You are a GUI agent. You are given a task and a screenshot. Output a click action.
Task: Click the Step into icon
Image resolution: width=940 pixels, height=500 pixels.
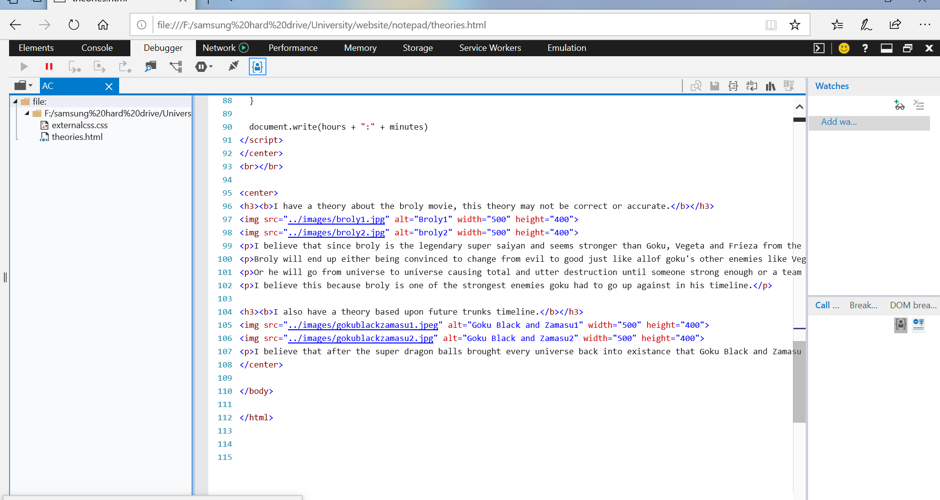[x=74, y=67]
